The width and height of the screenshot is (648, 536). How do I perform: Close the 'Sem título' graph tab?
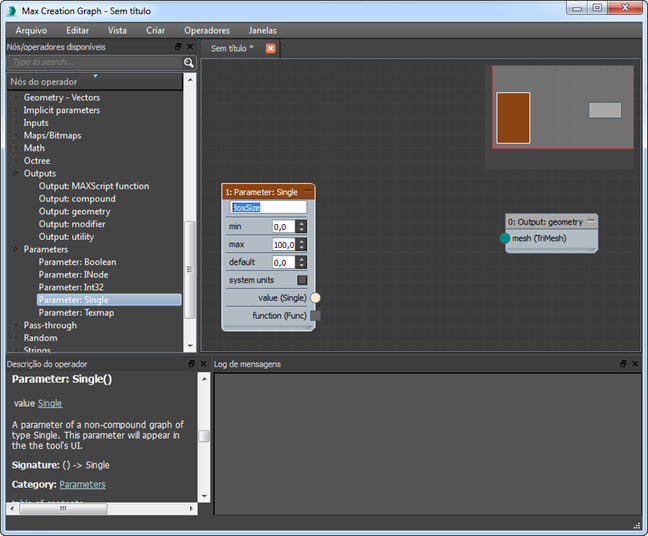coord(270,48)
